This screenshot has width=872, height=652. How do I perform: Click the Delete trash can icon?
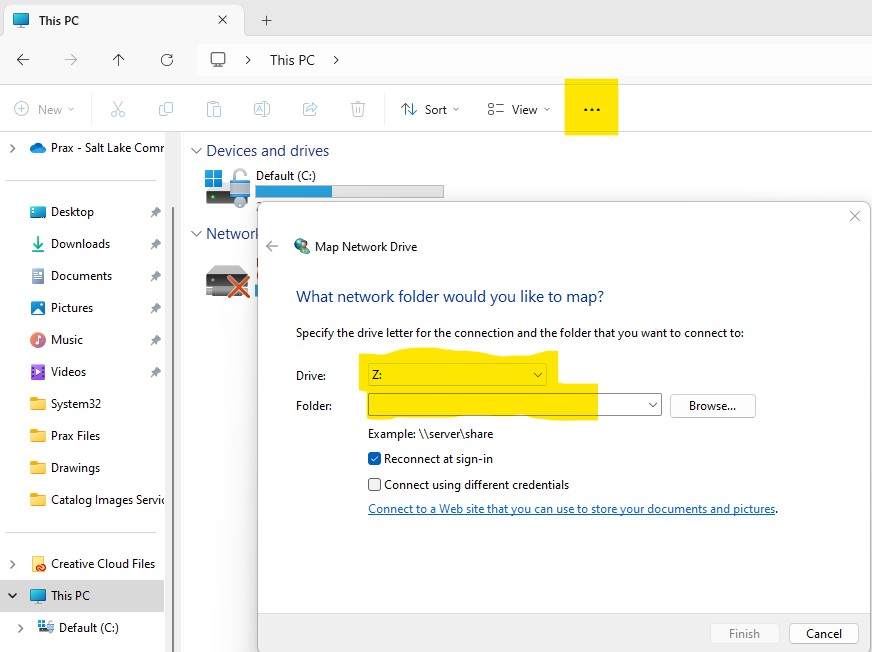pos(358,109)
